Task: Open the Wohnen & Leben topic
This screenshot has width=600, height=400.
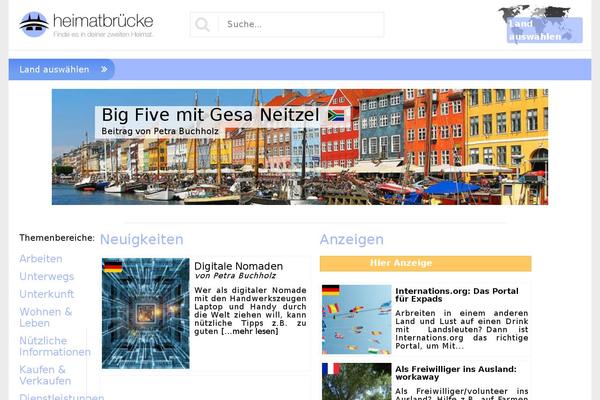Action: click(46, 317)
